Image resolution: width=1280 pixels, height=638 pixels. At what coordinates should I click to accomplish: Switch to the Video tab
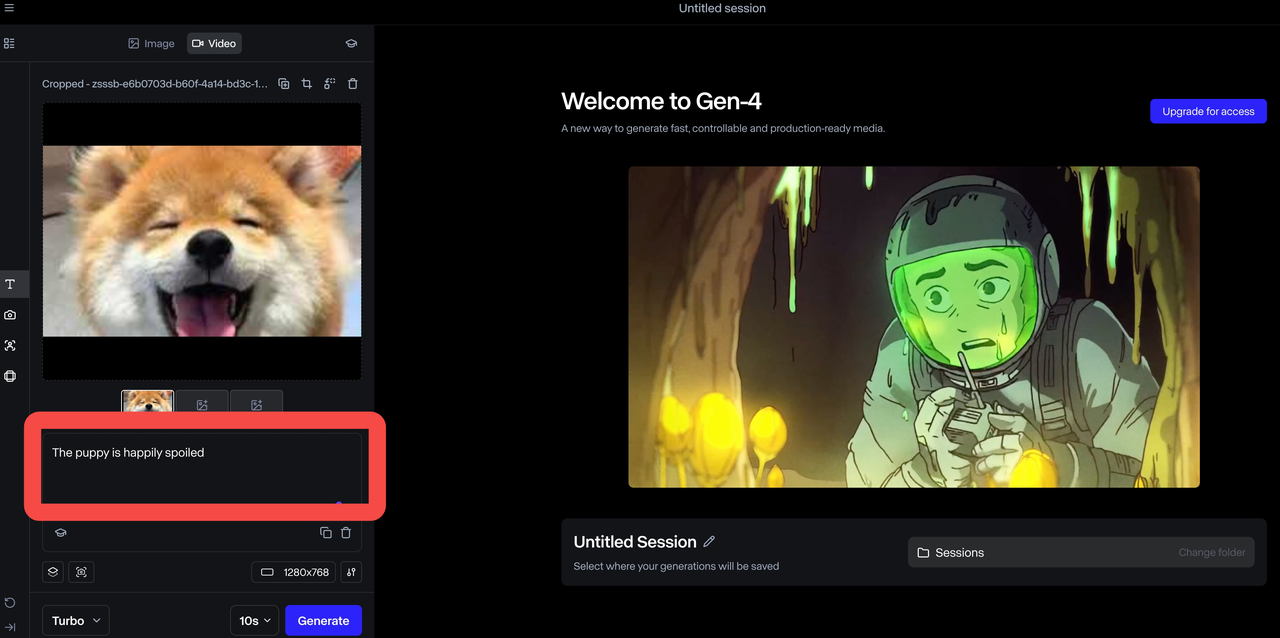click(x=214, y=43)
